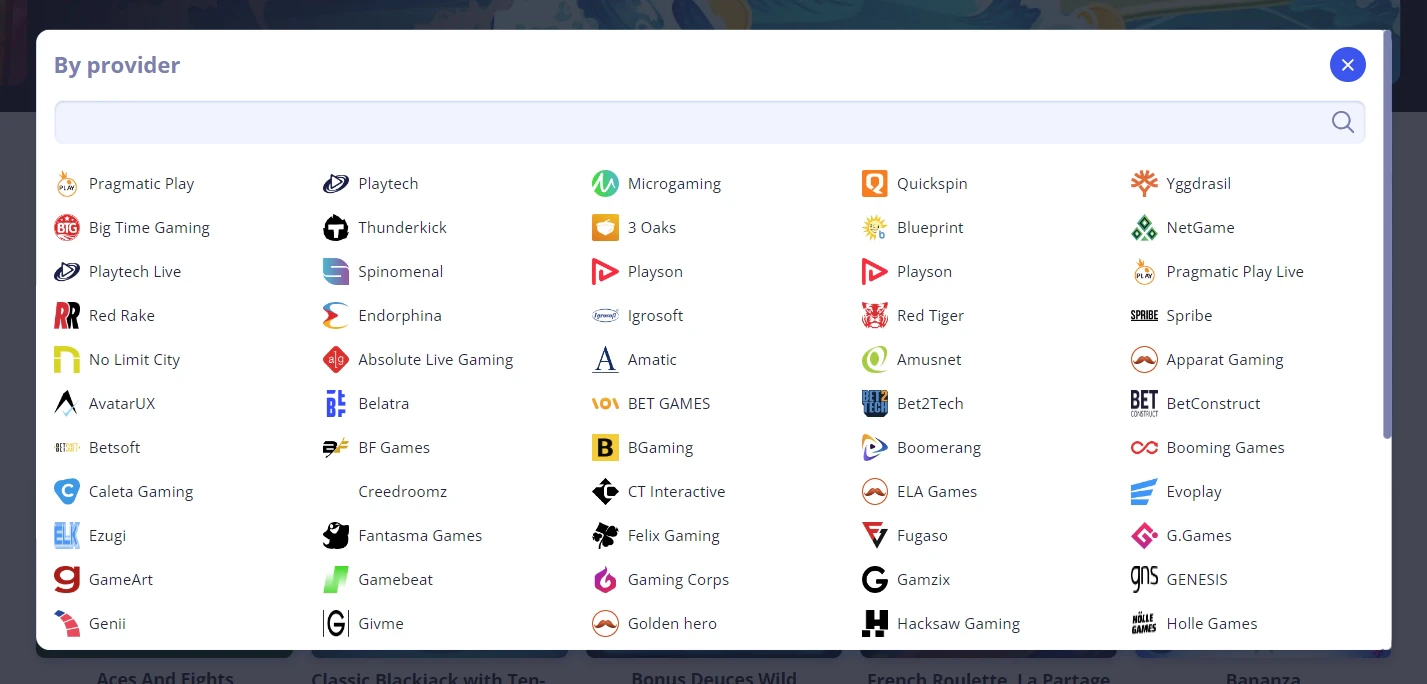Click the NetGame logo icon

(x=1144, y=228)
